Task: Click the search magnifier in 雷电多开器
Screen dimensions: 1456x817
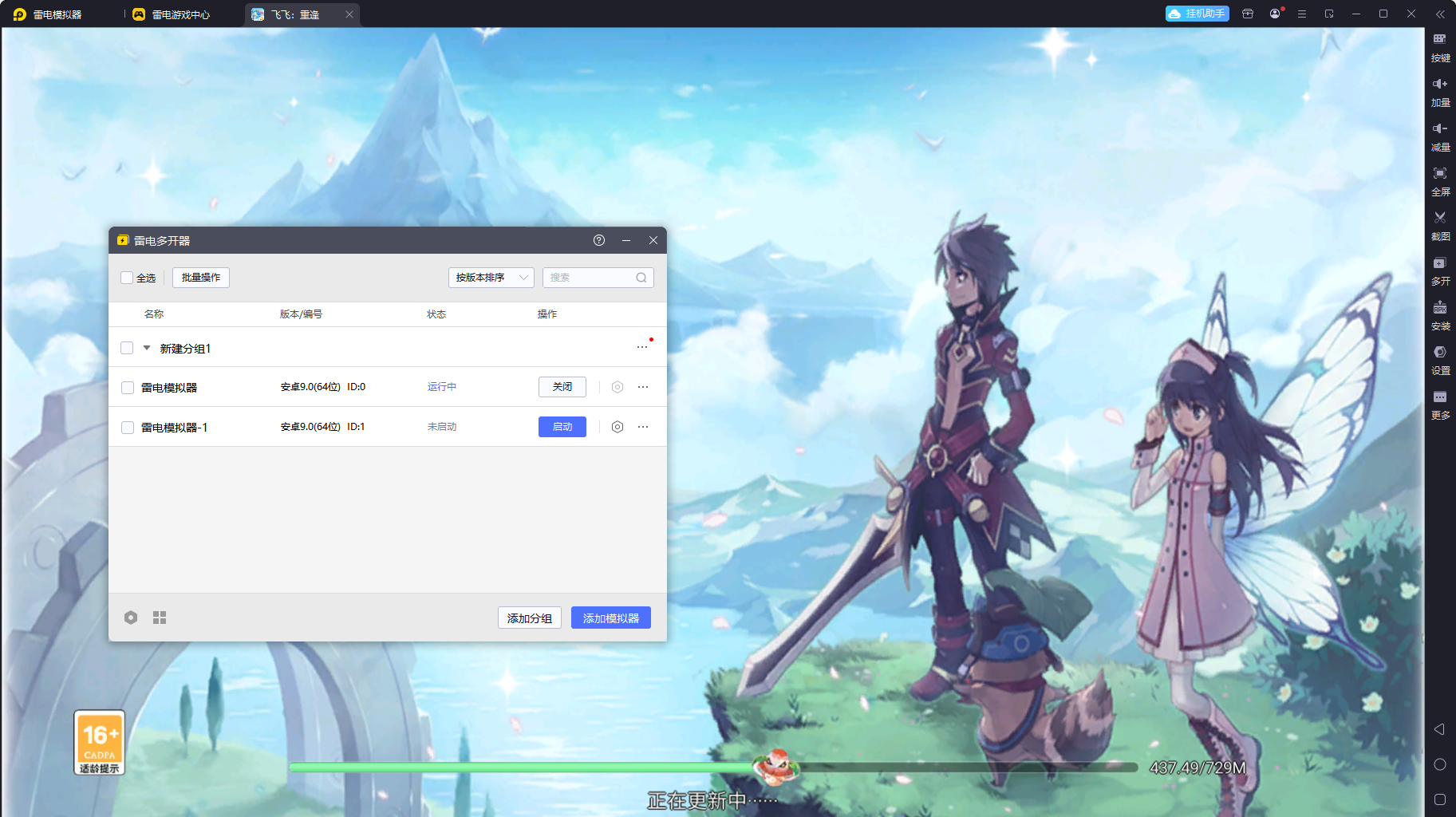Action: 641,278
